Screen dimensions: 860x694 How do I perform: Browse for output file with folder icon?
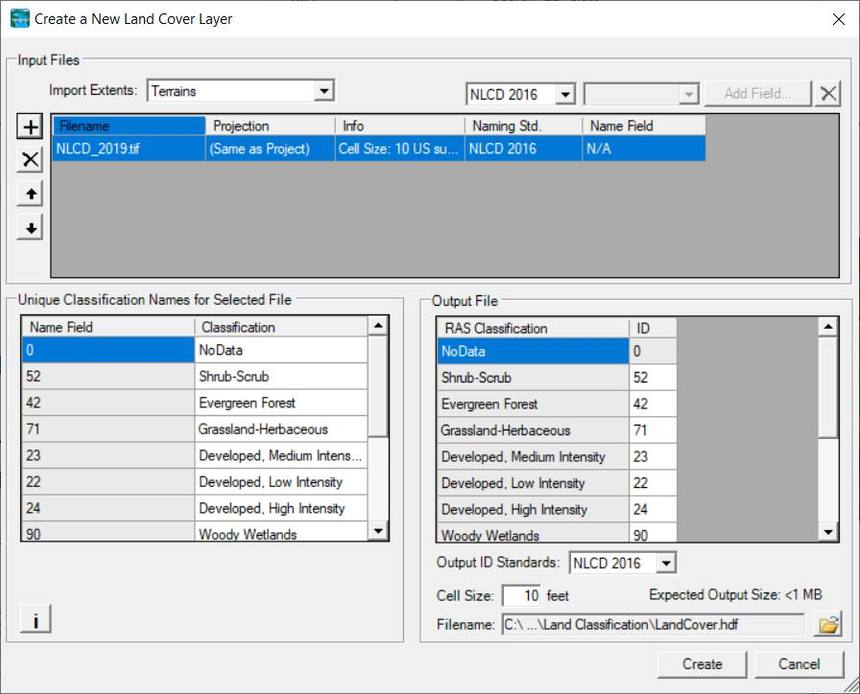pyautogui.click(x=828, y=625)
